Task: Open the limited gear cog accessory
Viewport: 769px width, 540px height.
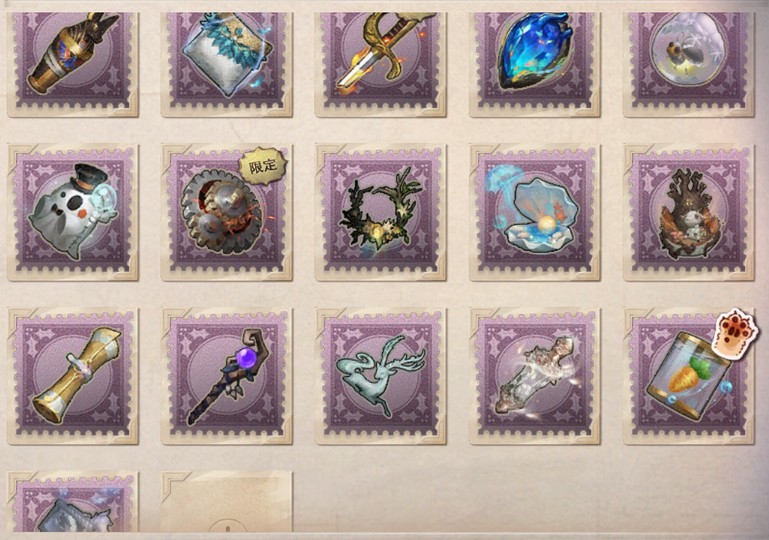Action: coord(227,212)
